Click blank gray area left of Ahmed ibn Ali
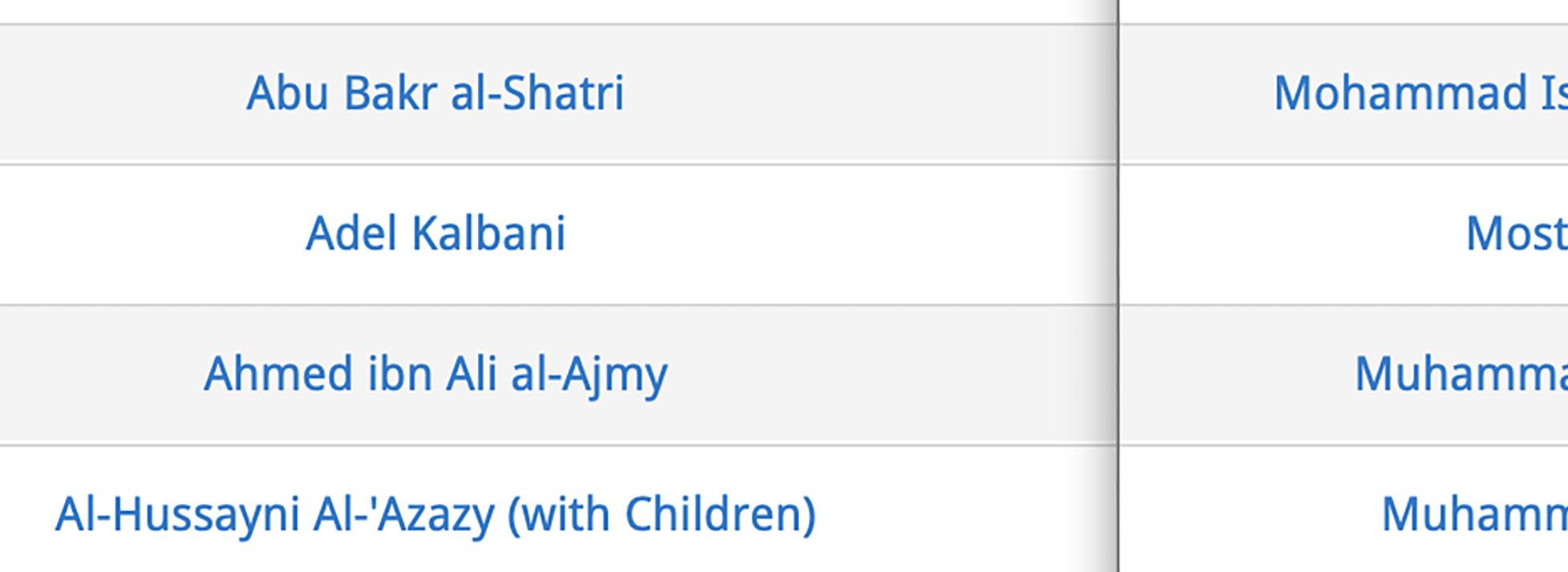1568x572 pixels. [100, 375]
